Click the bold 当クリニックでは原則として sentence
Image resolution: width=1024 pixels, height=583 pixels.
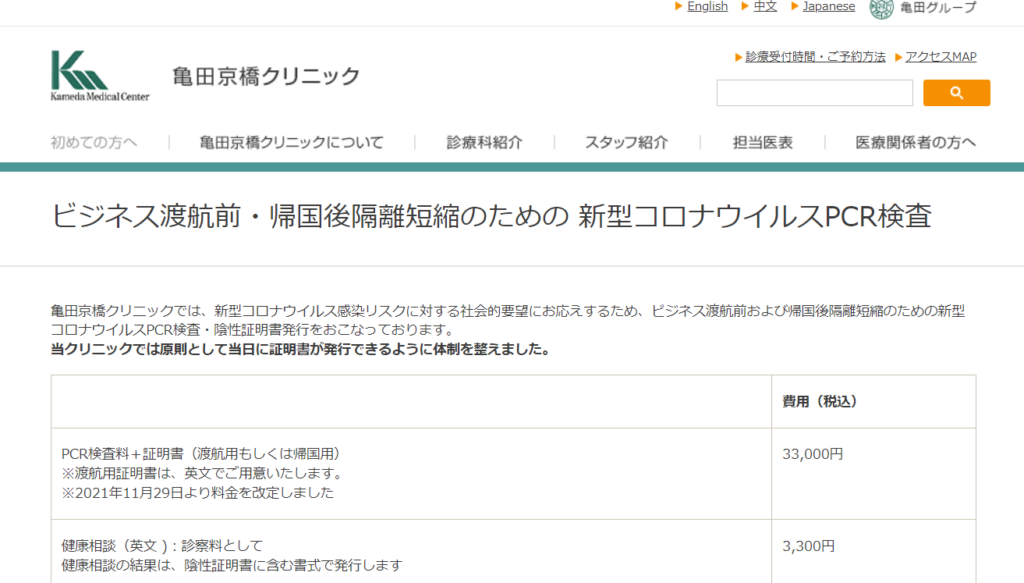pyautogui.click(x=301, y=349)
